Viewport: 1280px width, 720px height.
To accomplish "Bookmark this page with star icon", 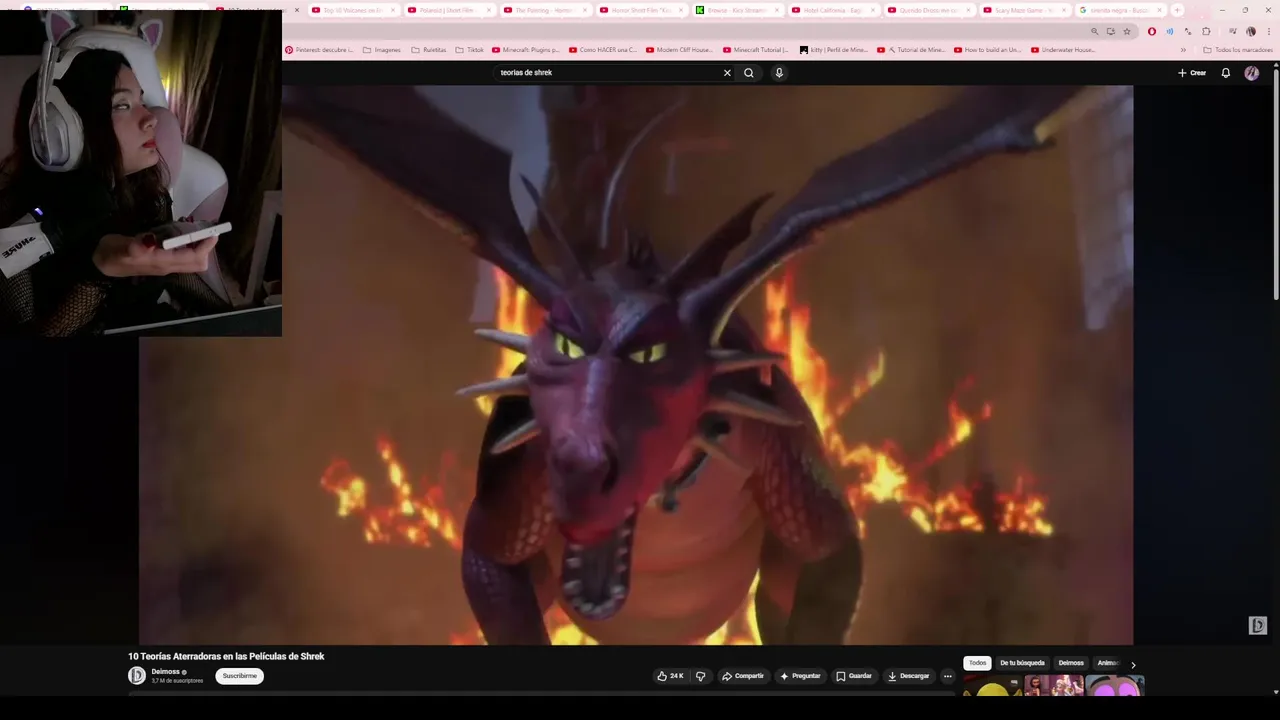I will click(x=1127, y=31).
